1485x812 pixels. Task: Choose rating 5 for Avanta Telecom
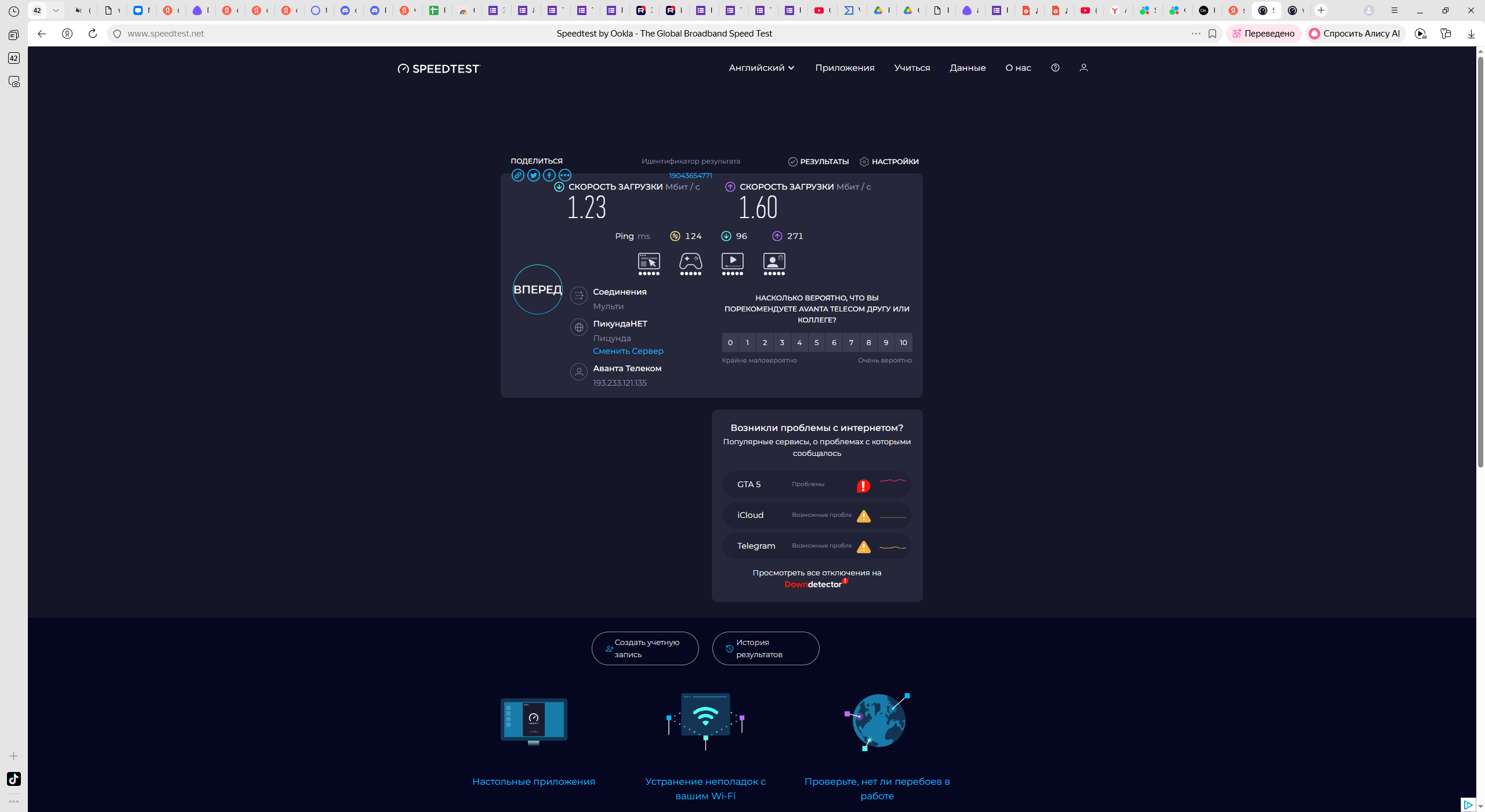817,343
